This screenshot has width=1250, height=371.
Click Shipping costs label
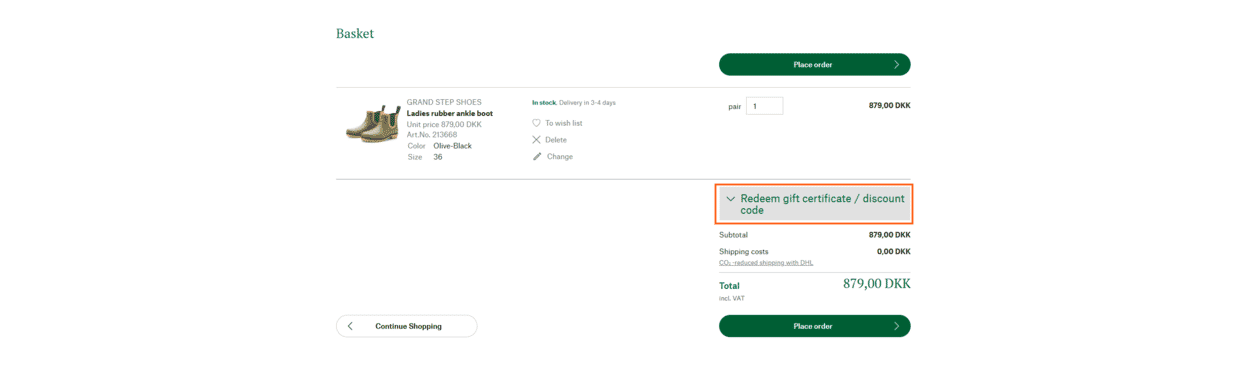(x=744, y=252)
